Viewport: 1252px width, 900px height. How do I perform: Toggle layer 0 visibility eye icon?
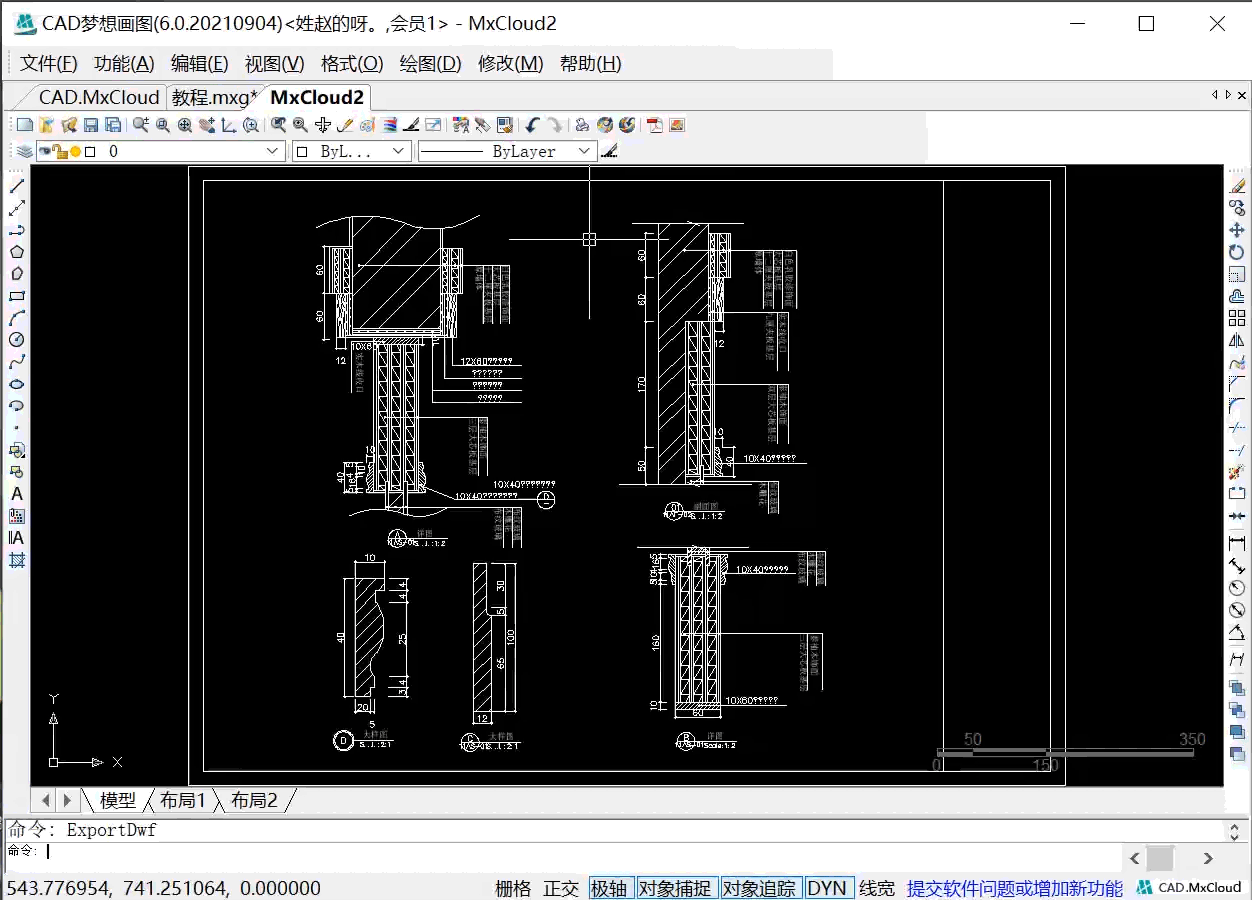tap(46, 151)
